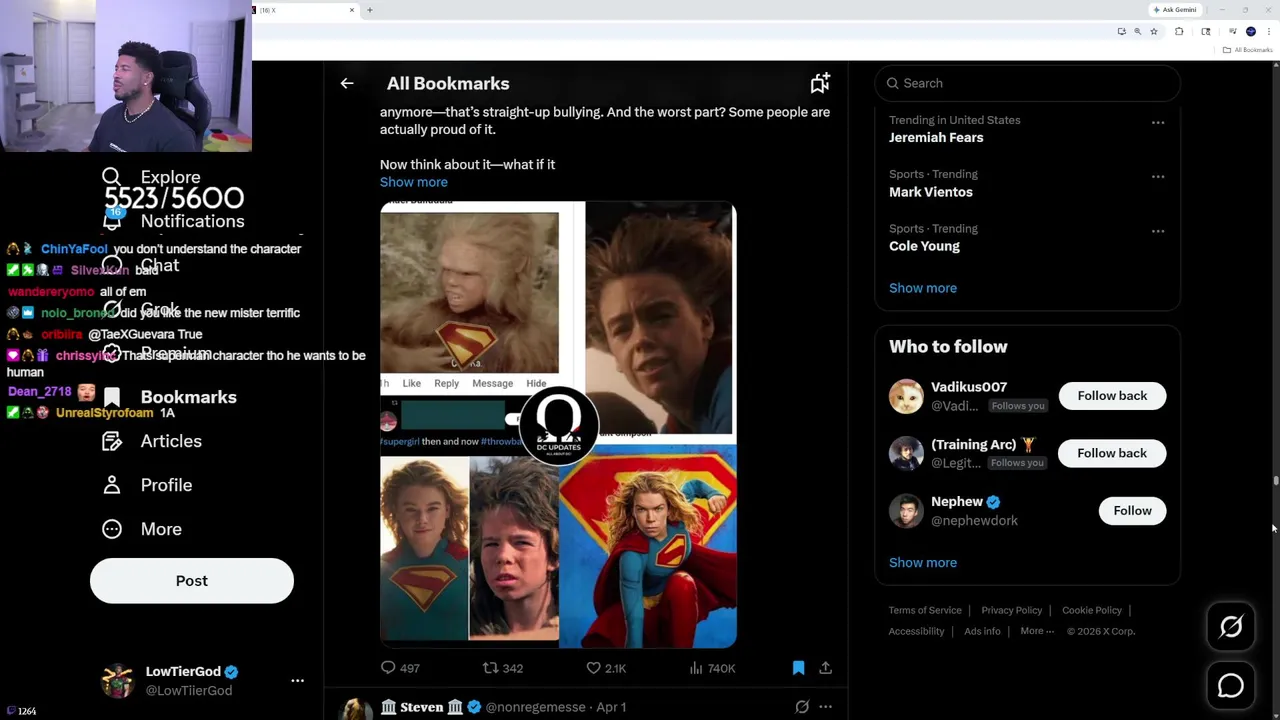Click the bookmark folder icon in header

(820, 84)
